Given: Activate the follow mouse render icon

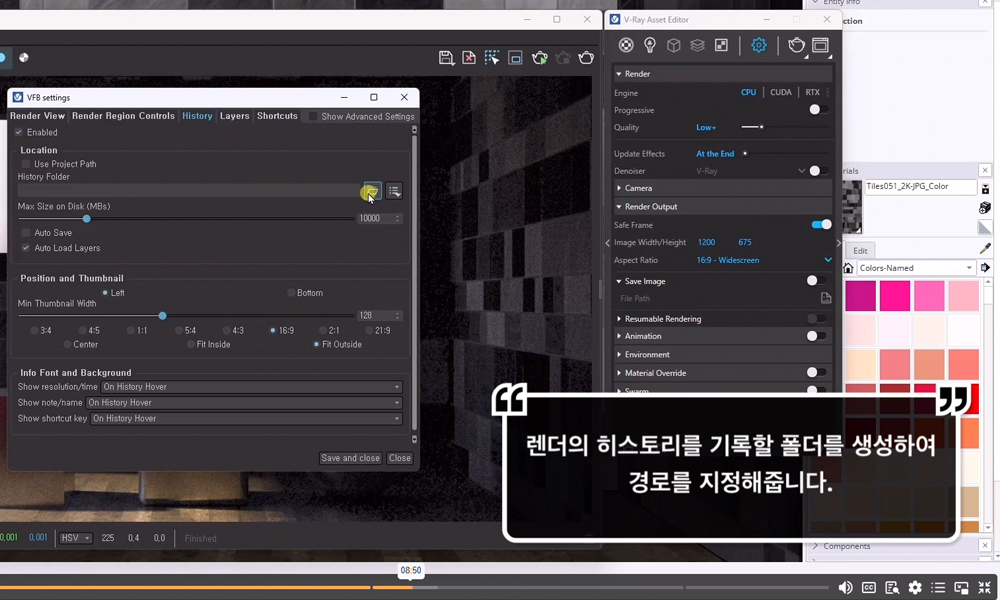Looking at the screenshot, I should point(492,58).
